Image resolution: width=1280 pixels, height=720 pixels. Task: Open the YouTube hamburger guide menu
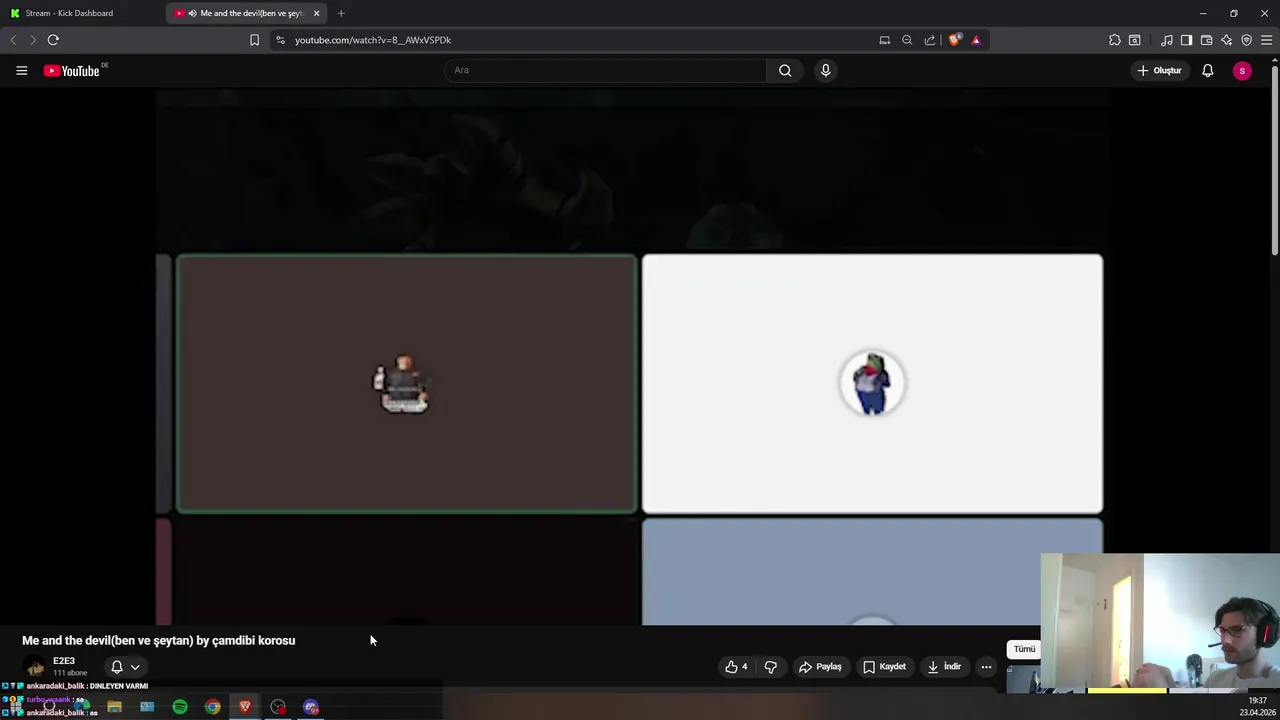21,70
